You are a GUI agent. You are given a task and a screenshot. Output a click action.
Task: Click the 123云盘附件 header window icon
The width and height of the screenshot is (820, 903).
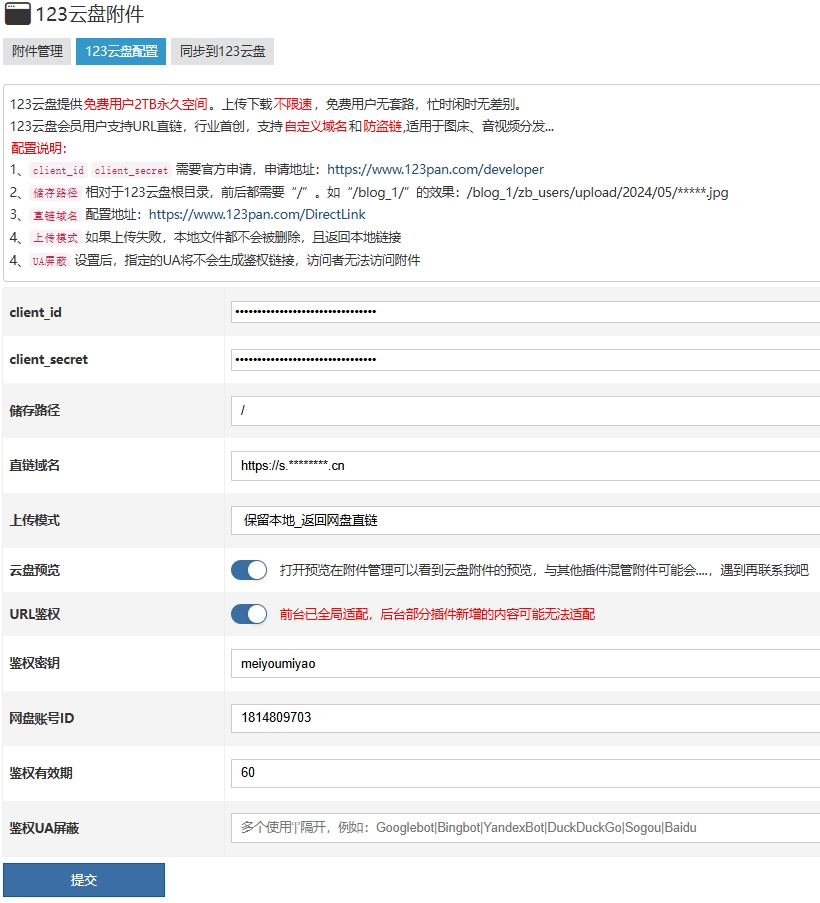click(17, 14)
